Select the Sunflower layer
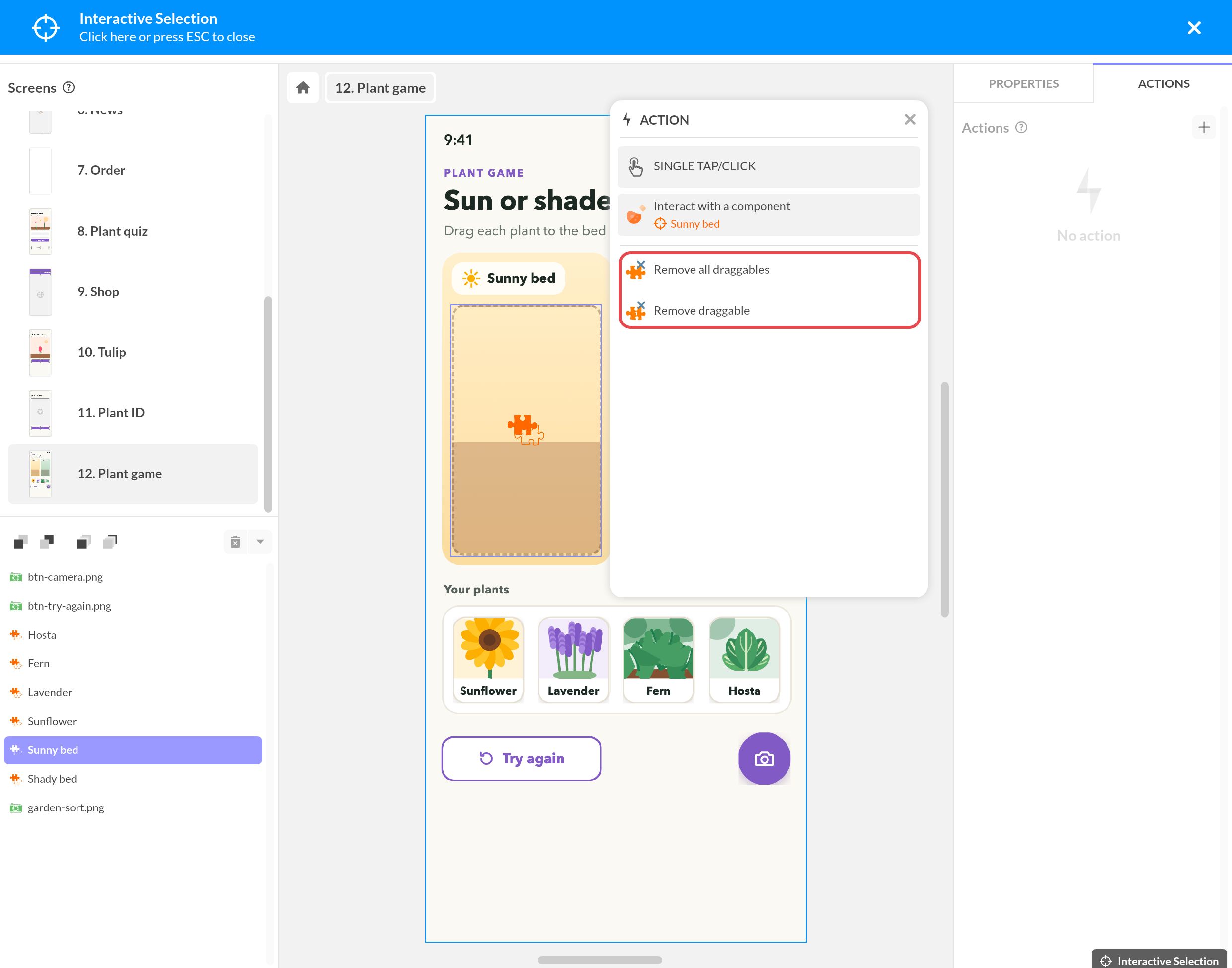Screen dimensions: 1232x968 (x=133, y=722)
